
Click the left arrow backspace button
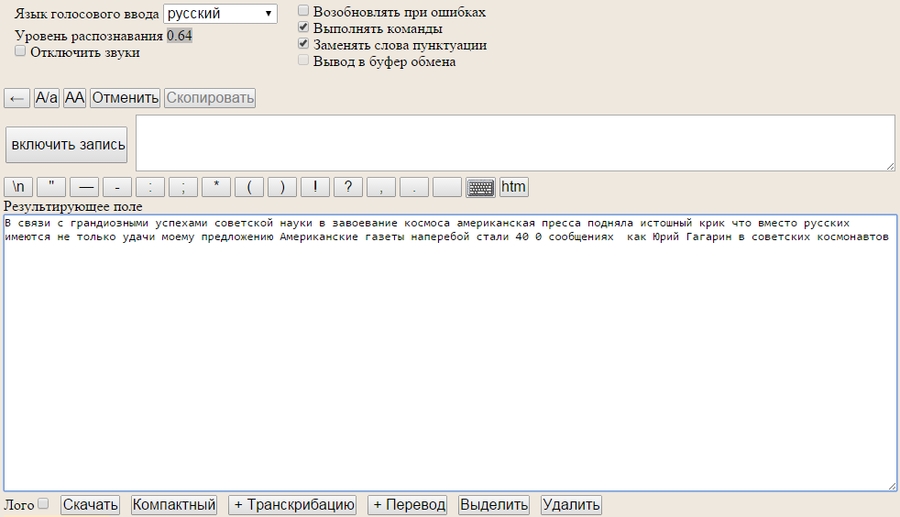[17, 98]
